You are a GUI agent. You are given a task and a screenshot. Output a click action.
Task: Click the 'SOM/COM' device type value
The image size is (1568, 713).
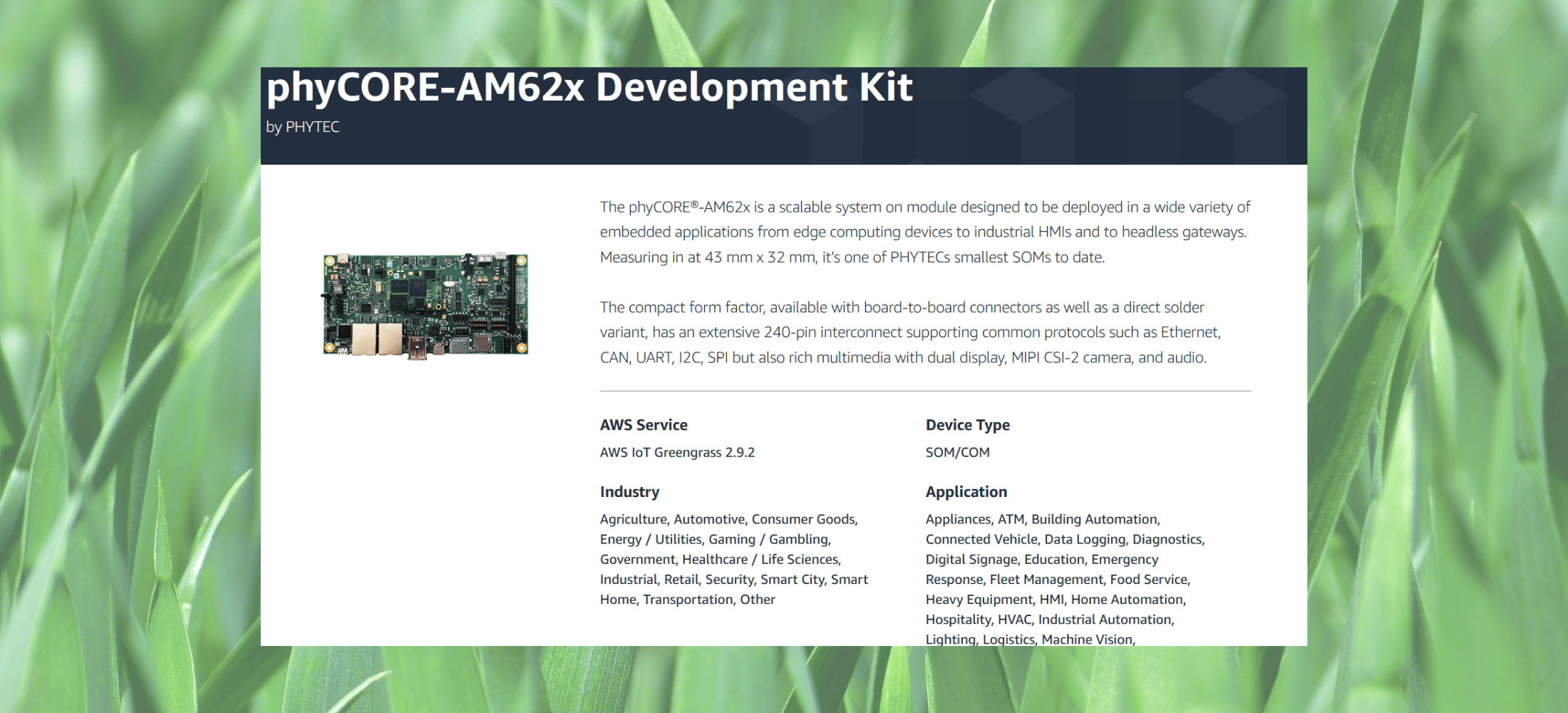coord(957,452)
